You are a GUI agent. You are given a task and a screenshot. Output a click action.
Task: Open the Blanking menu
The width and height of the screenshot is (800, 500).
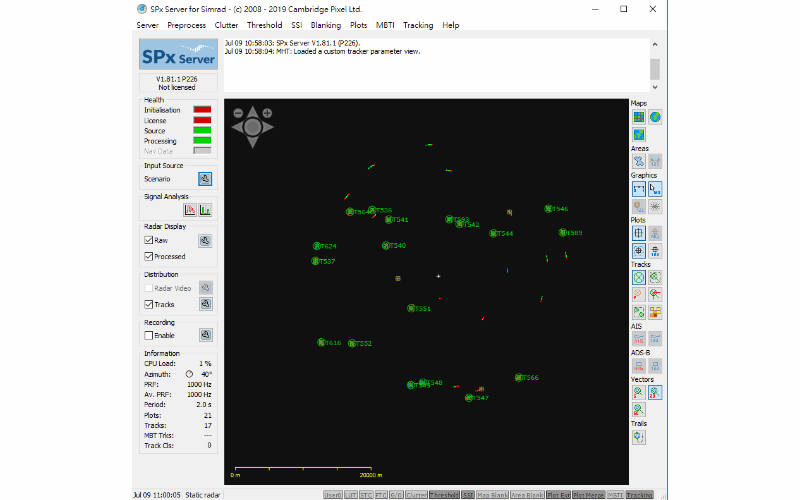coord(326,25)
